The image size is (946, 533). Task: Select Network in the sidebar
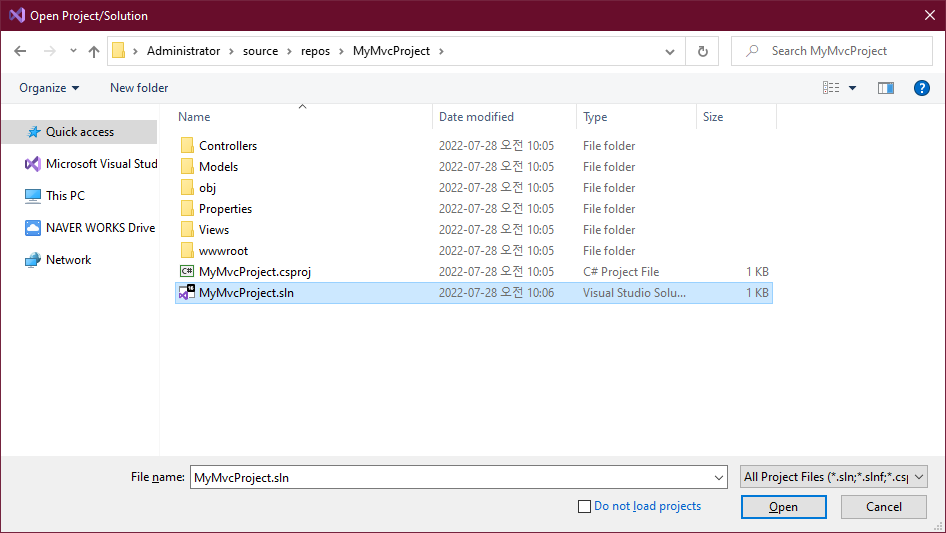68,260
